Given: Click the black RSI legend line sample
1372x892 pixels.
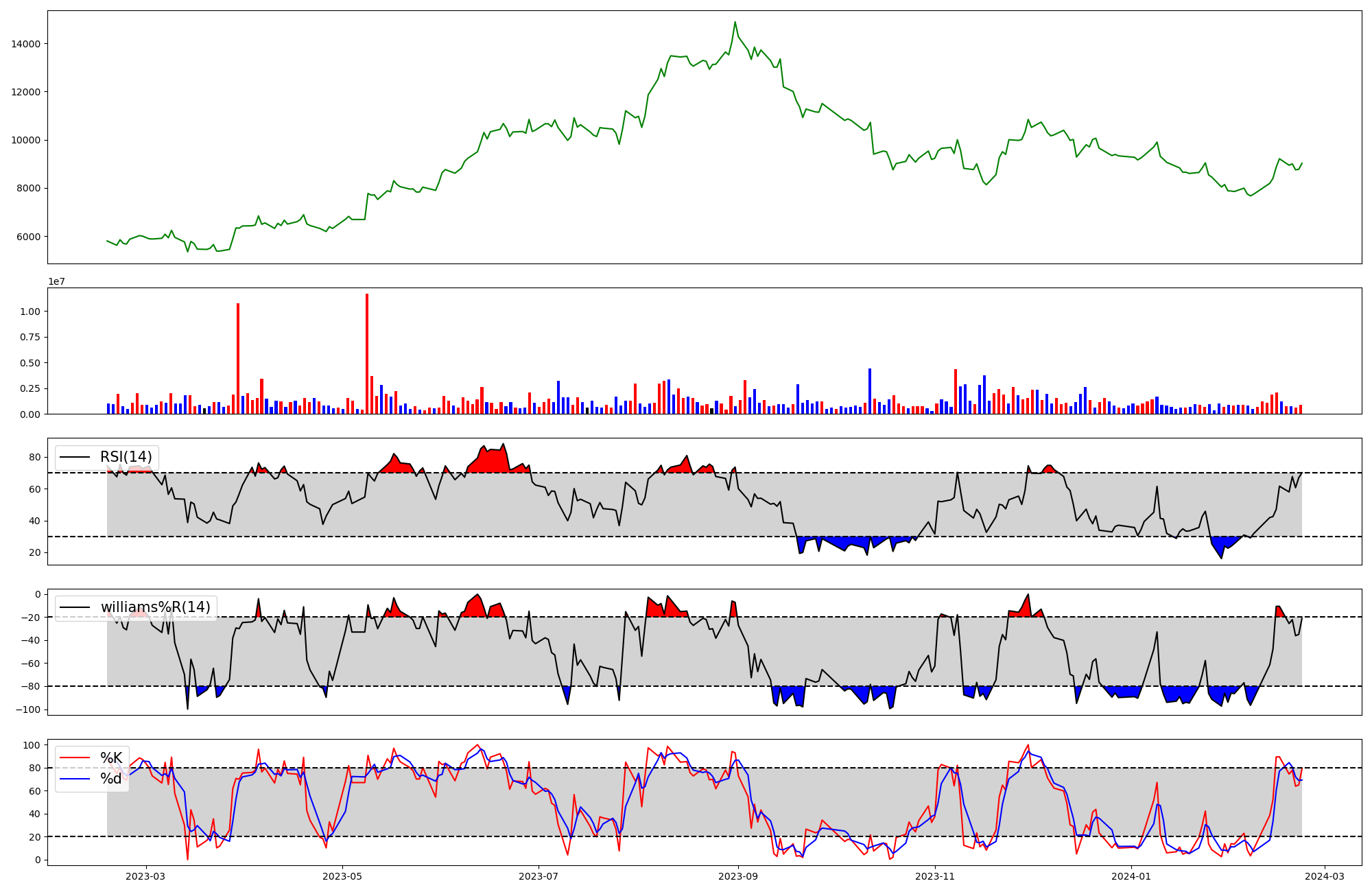Looking at the screenshot, I should tap(75, 457).
